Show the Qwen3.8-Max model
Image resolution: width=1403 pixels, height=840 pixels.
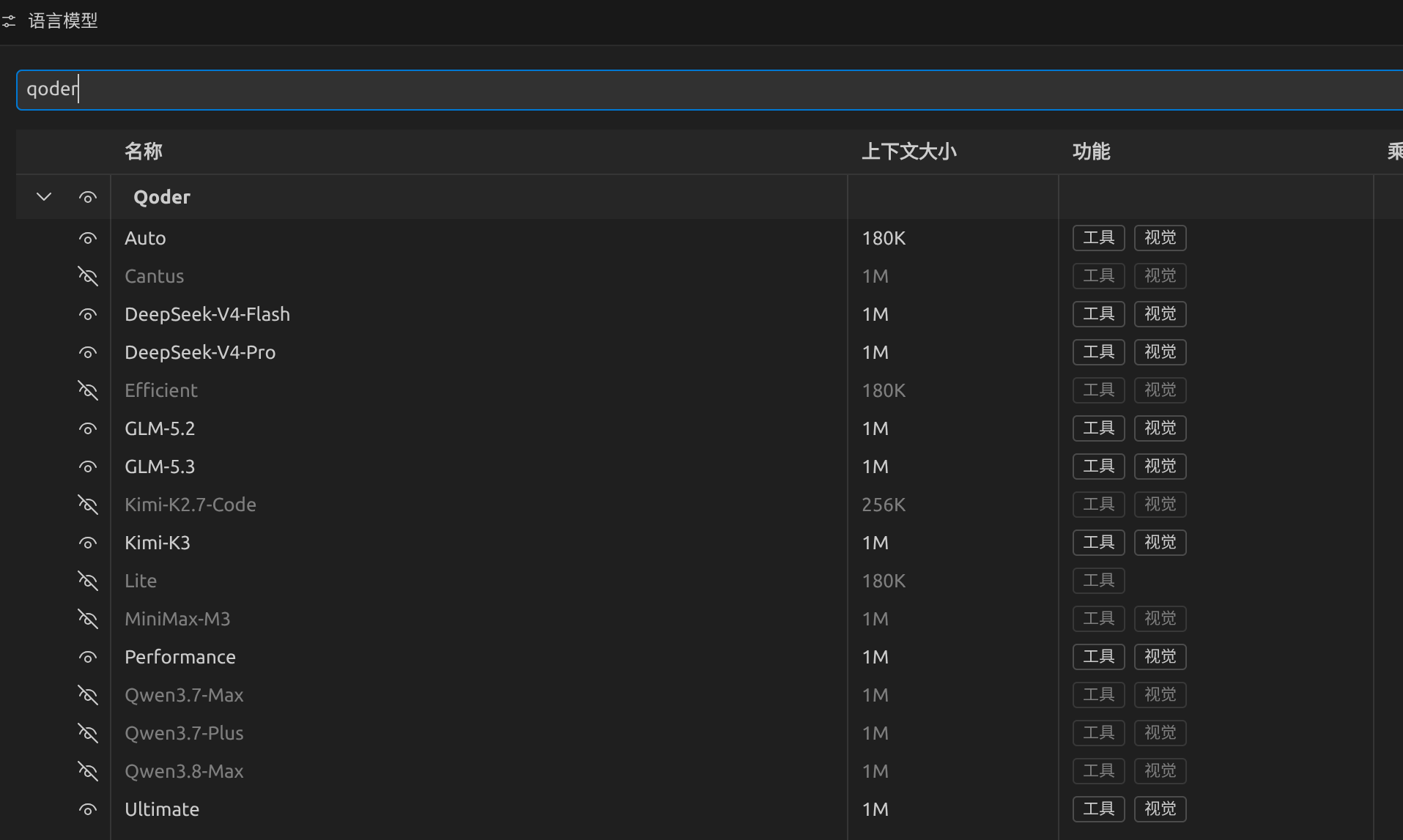88,771
